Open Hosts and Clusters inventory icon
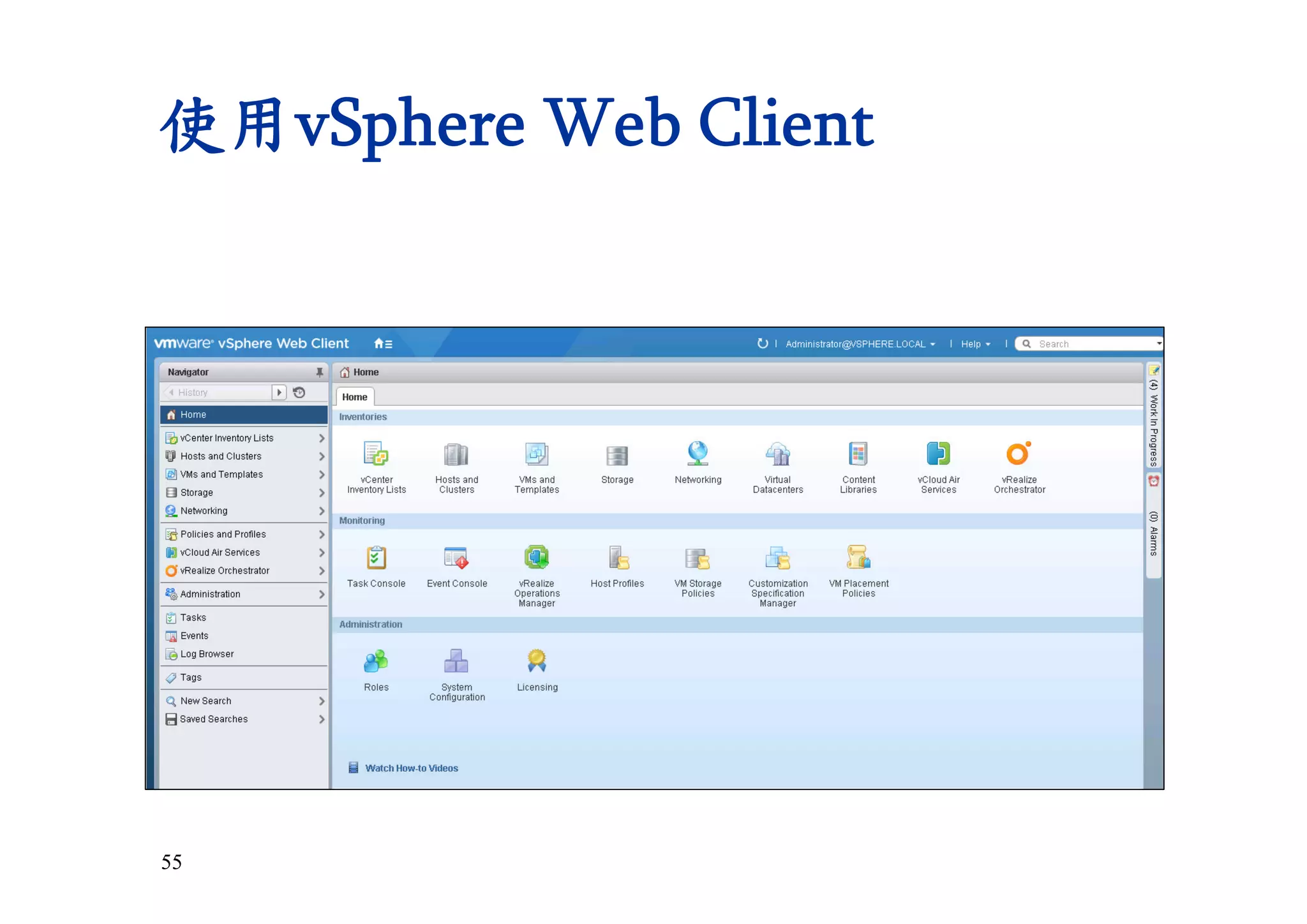Viewport: 1307px width, 924px height. tap(456, 454)
